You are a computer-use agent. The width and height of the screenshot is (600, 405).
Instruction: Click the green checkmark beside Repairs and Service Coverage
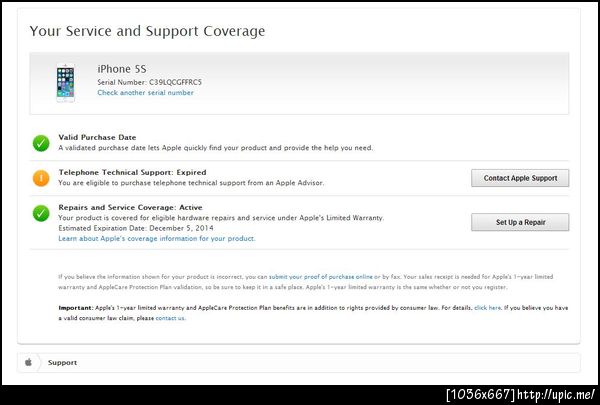coord(41,213)
